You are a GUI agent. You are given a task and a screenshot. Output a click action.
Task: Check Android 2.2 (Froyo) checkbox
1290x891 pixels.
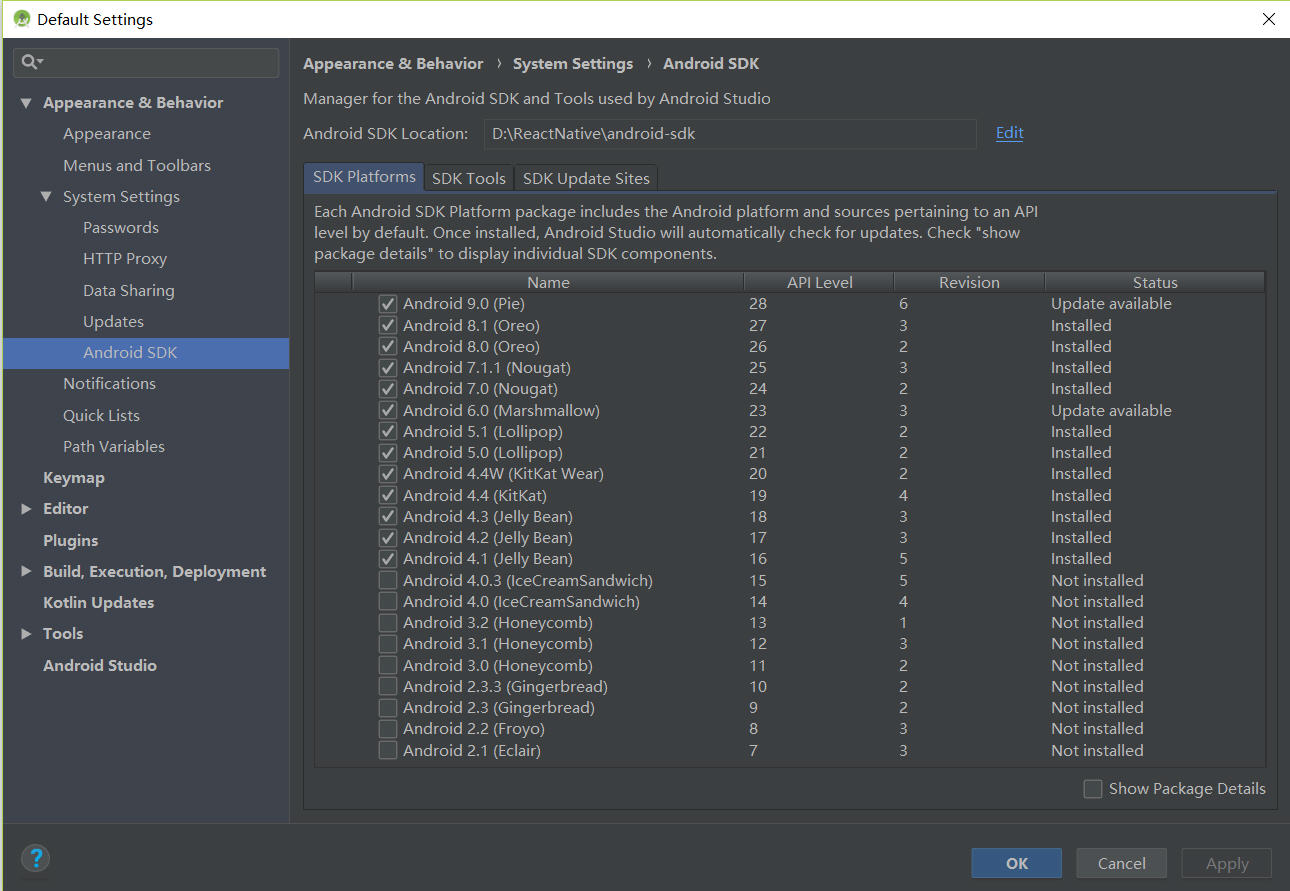coord(388,728)
